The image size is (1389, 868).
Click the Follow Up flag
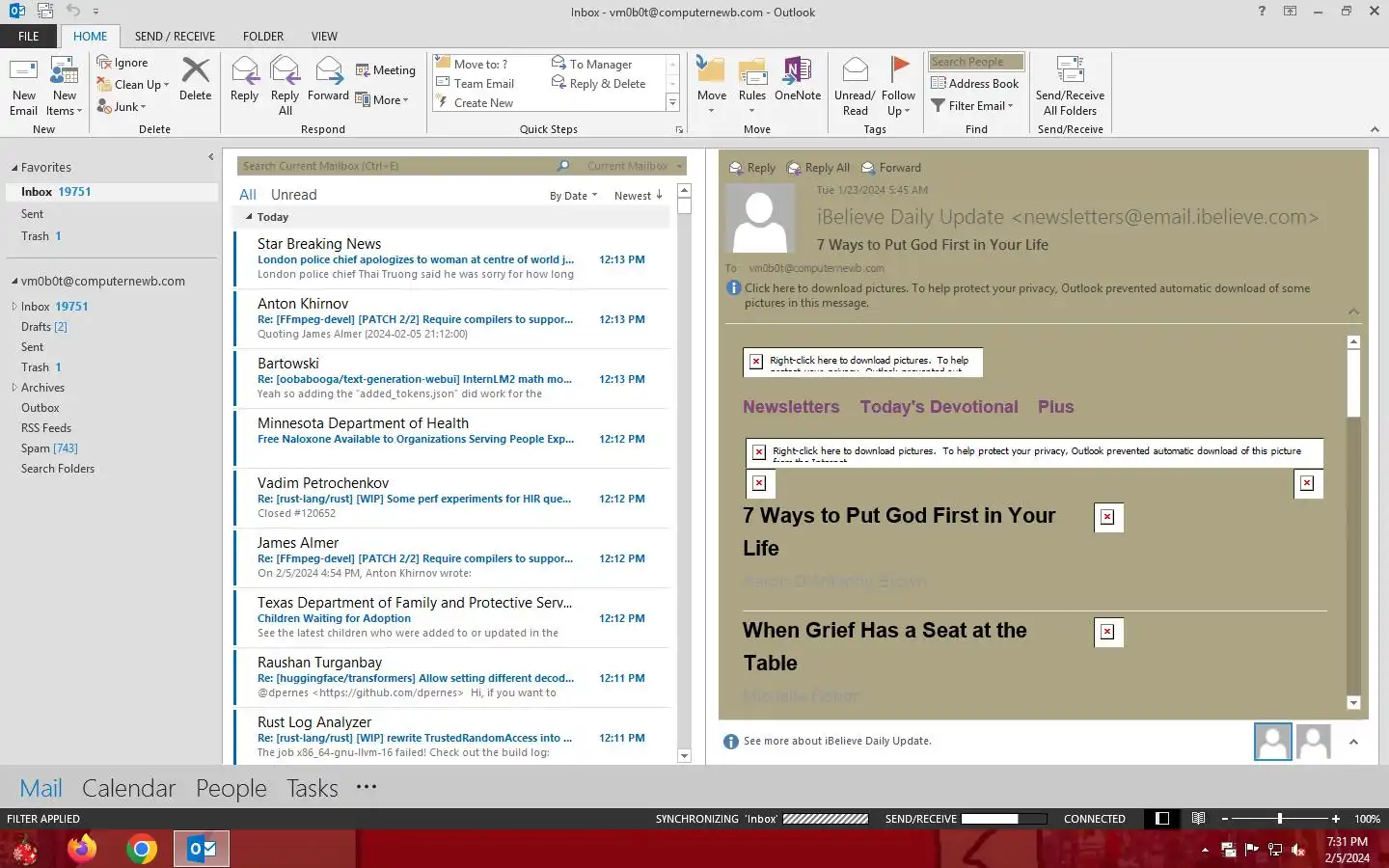click(x=898, y=86)
